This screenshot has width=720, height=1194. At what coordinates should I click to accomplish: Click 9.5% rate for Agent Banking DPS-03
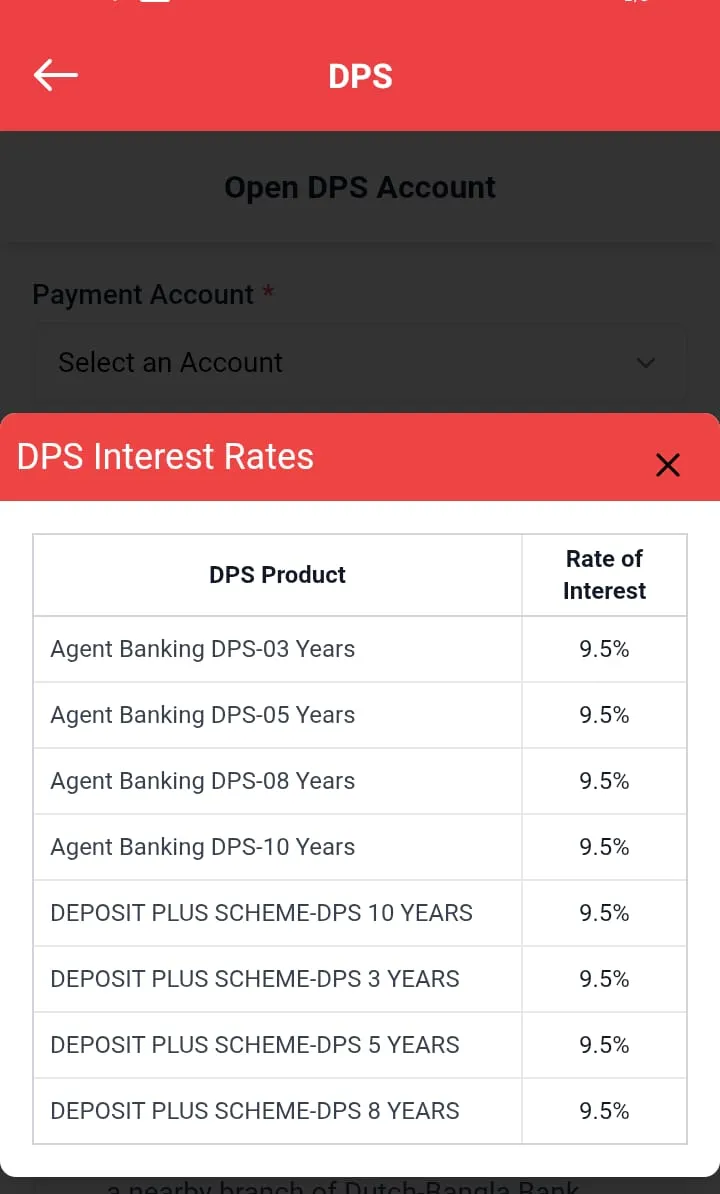tap(604, 649)
